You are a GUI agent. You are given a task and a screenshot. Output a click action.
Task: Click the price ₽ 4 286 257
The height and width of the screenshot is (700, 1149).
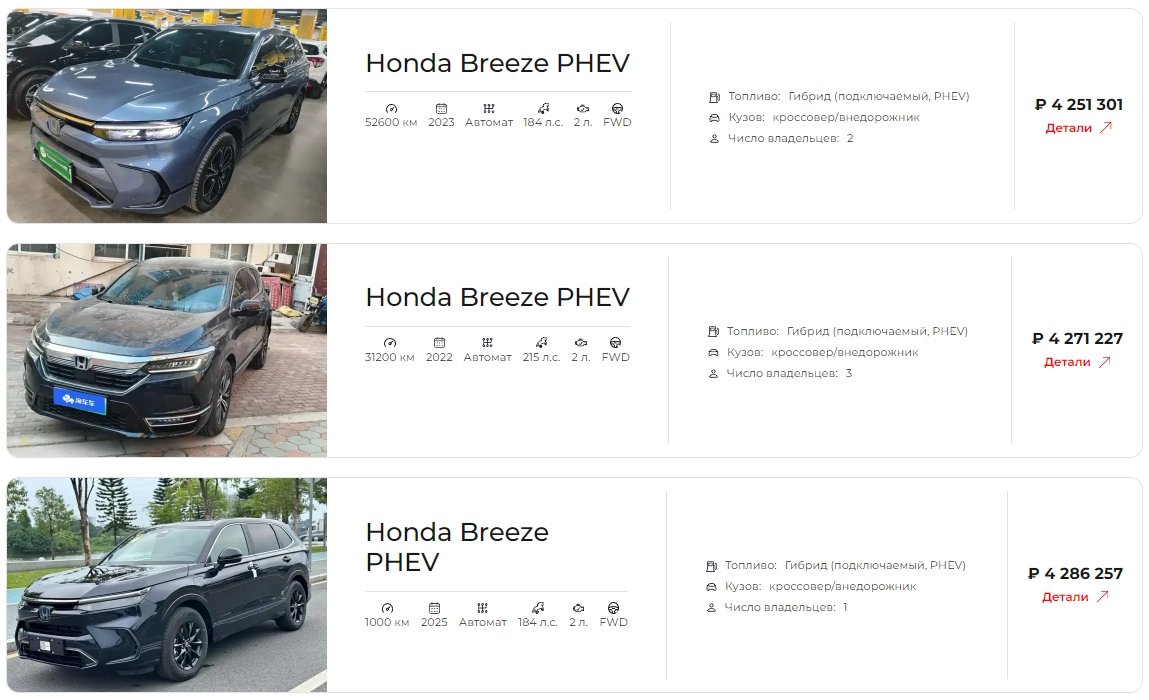click(x=1075, y=573)
